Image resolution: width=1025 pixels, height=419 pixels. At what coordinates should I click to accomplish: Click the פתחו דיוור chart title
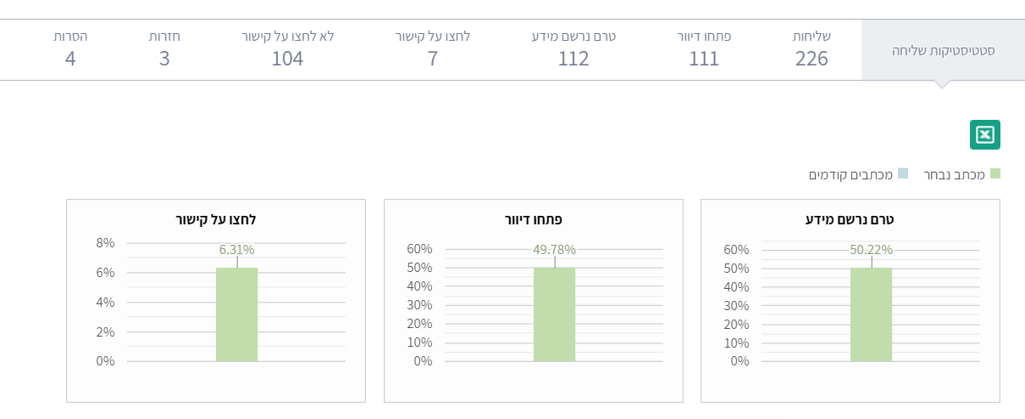(x=533, y=219)
